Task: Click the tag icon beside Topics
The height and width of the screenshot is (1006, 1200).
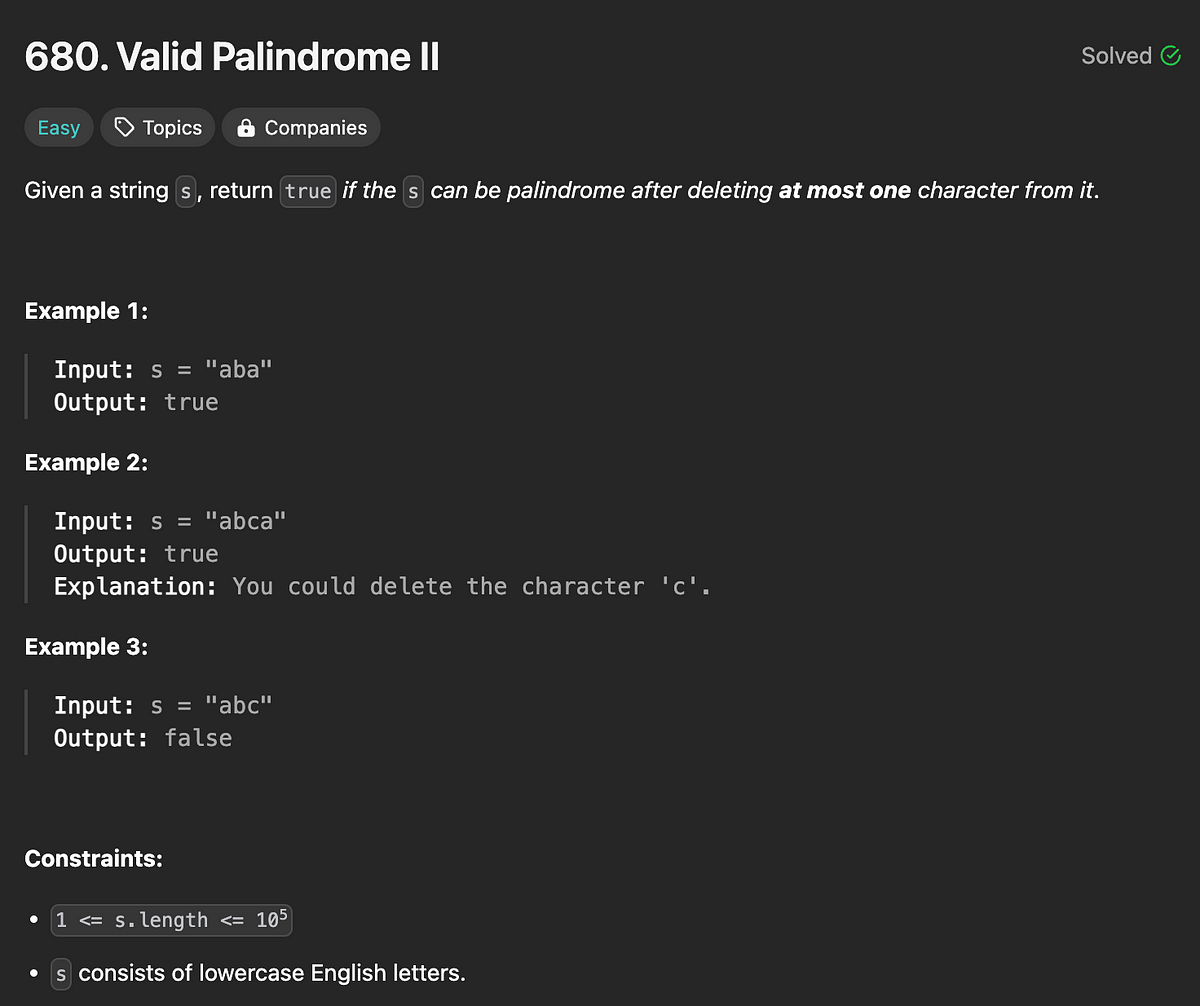Action: (124, 128)
